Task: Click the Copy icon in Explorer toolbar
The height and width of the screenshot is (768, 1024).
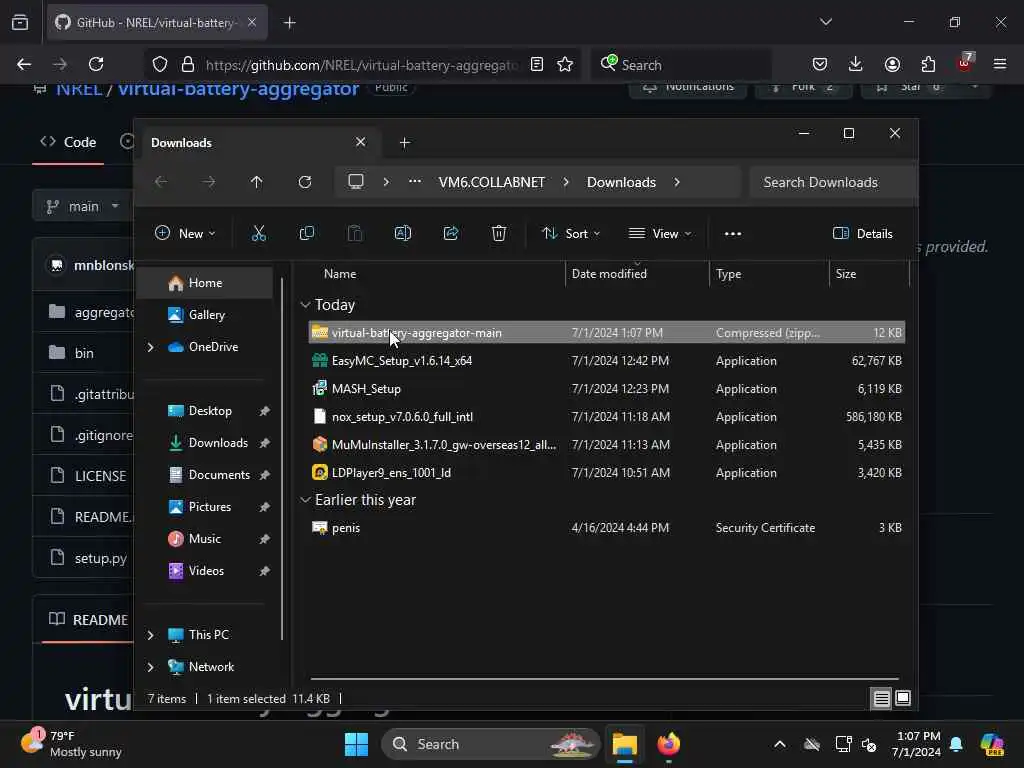Action: (306, 233)
